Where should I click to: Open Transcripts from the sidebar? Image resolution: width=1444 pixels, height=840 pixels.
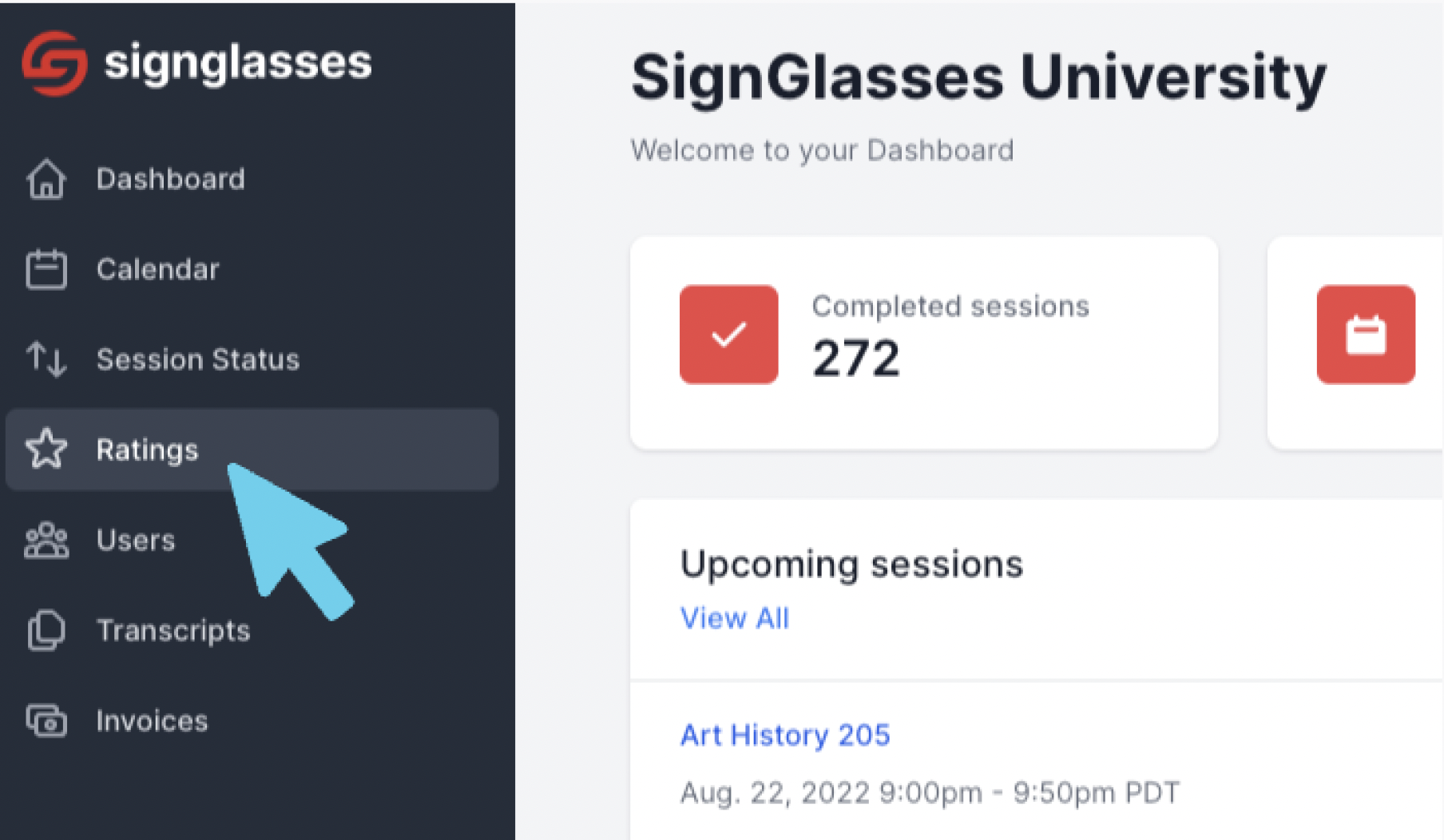[x=173, y=631]
